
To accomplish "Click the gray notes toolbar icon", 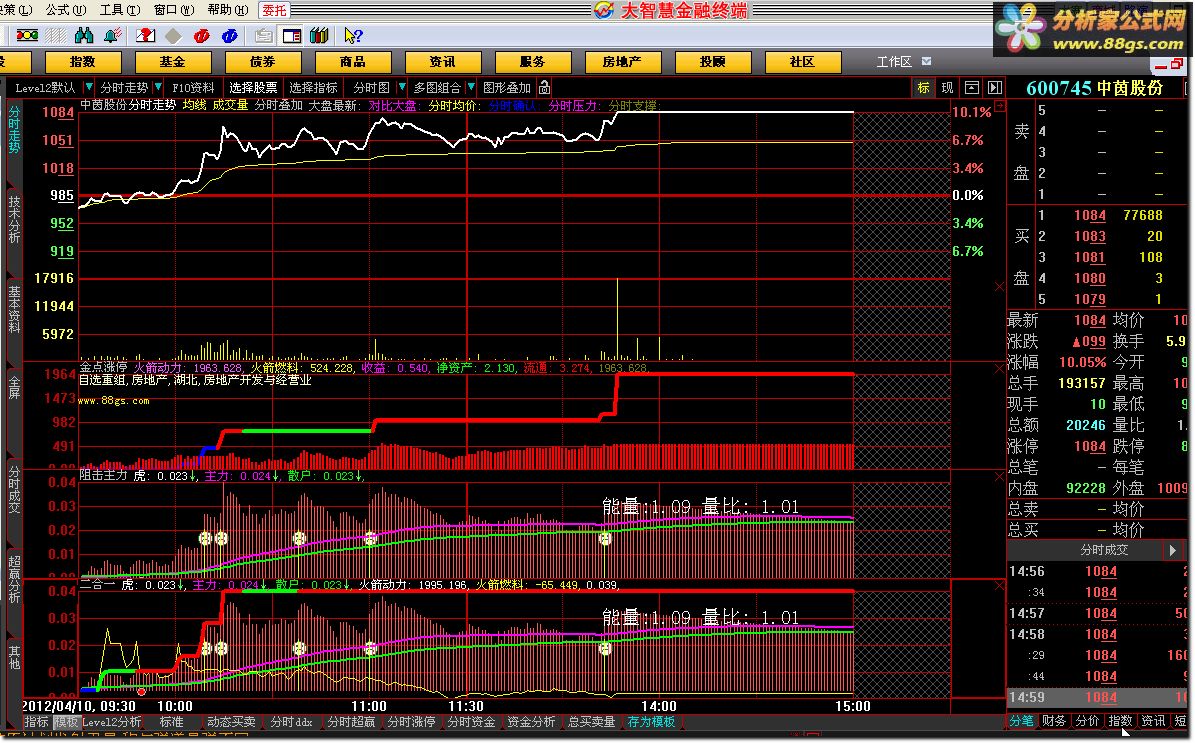I will coord(264,36).
